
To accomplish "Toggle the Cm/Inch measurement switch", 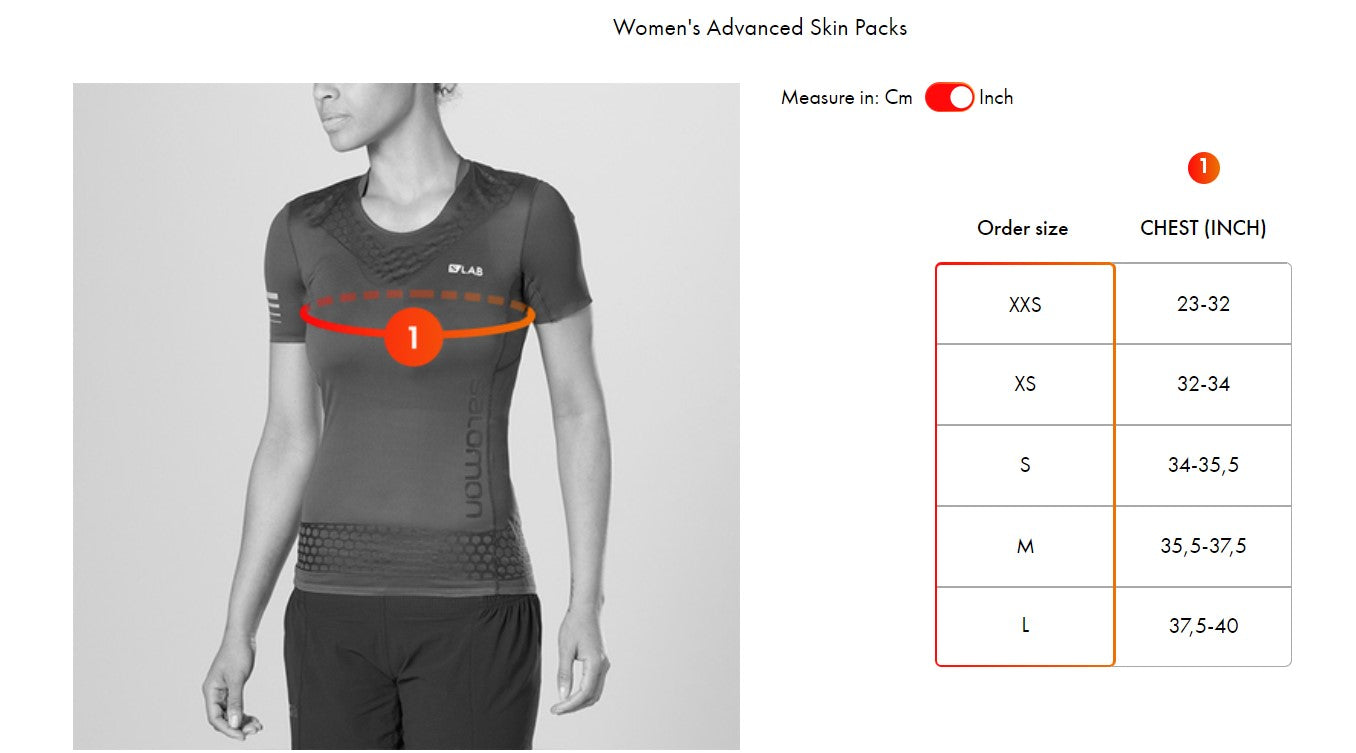I will coord(949,97).
